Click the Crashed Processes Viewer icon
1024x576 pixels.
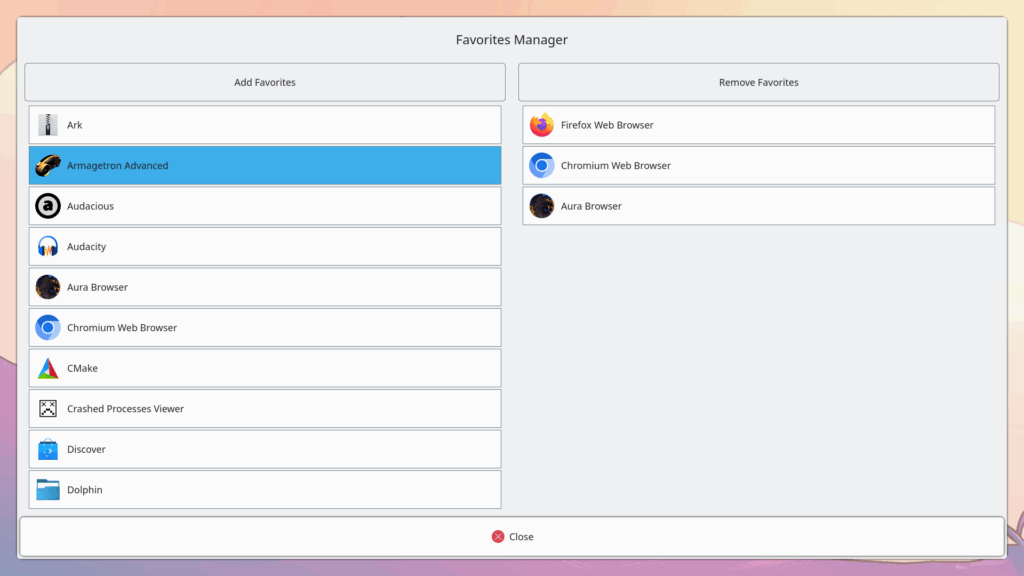[48, 408]
